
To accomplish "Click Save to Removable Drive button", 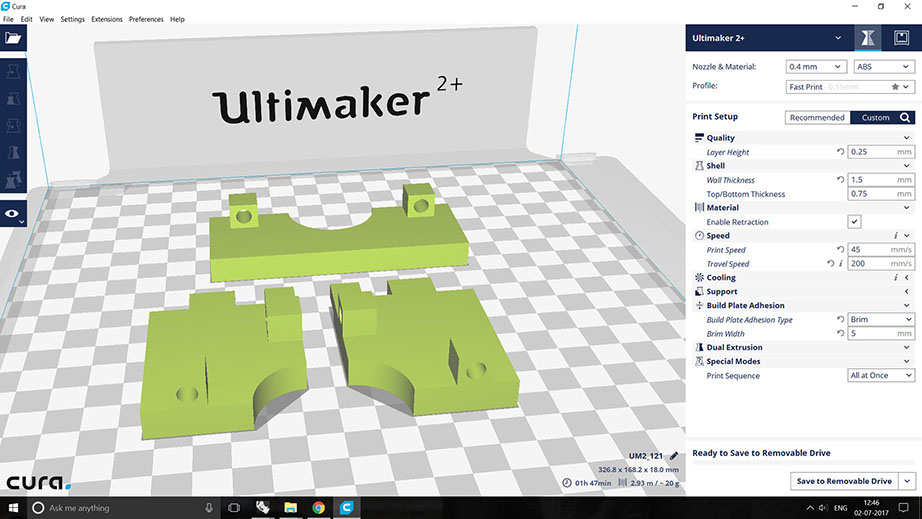I will (x=844, y=481).
